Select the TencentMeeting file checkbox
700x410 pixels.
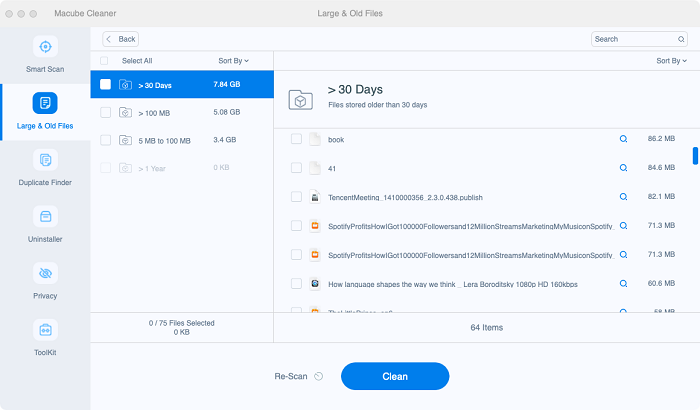pos(296,197)
